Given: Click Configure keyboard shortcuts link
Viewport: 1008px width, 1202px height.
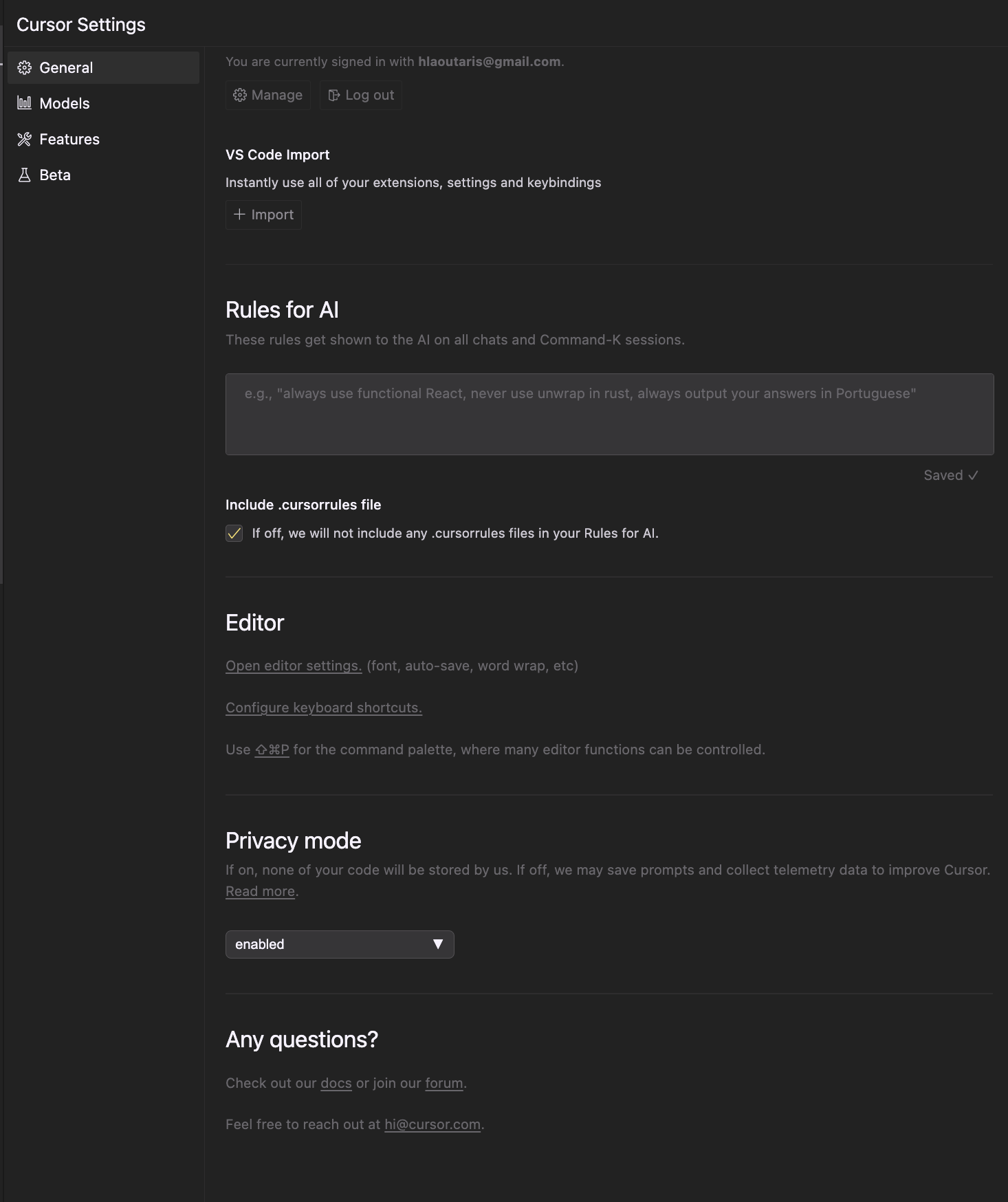Looking at the screenshot, I should [324, 708].
